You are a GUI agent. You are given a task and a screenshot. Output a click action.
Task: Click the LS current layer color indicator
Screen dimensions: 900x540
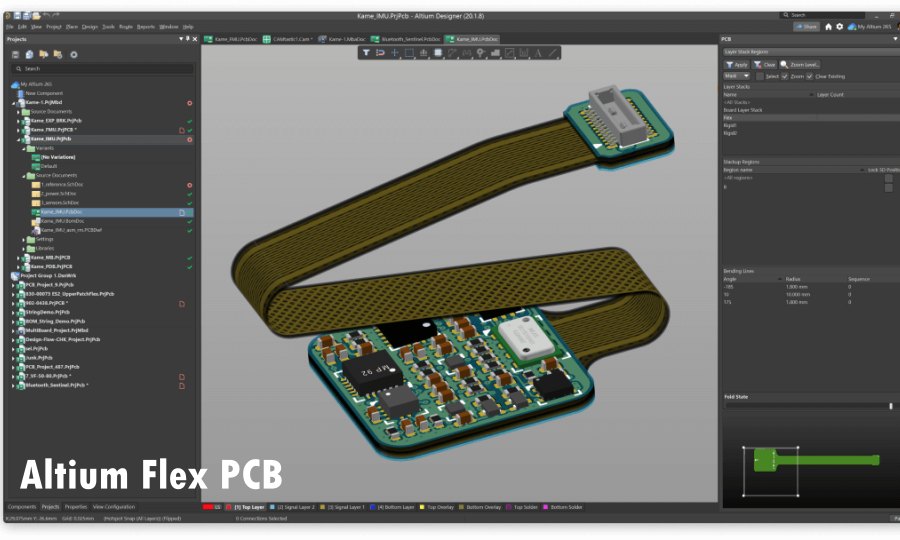tap(212, 507)
